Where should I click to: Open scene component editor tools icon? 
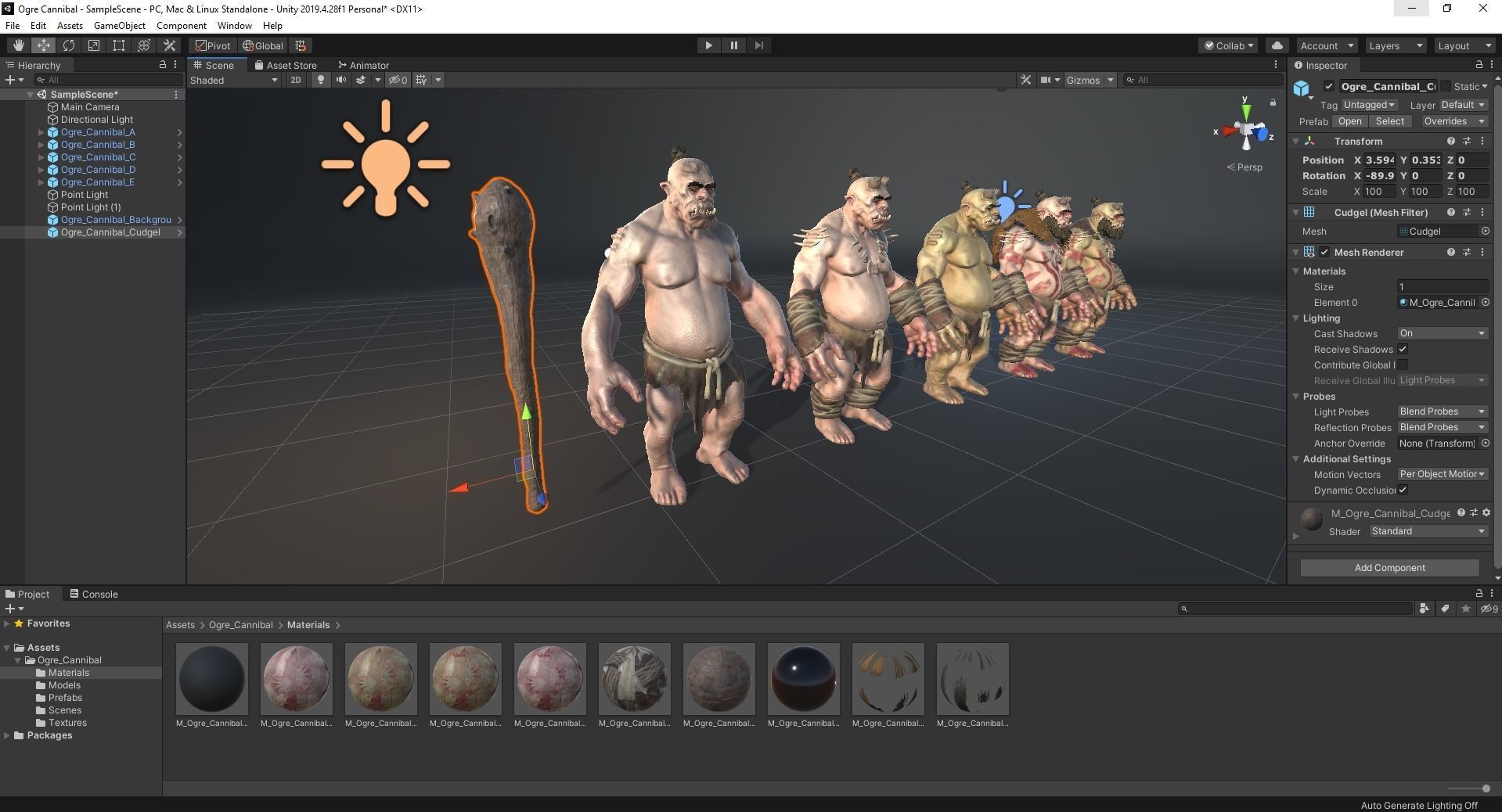click(x=1025, y=80)
